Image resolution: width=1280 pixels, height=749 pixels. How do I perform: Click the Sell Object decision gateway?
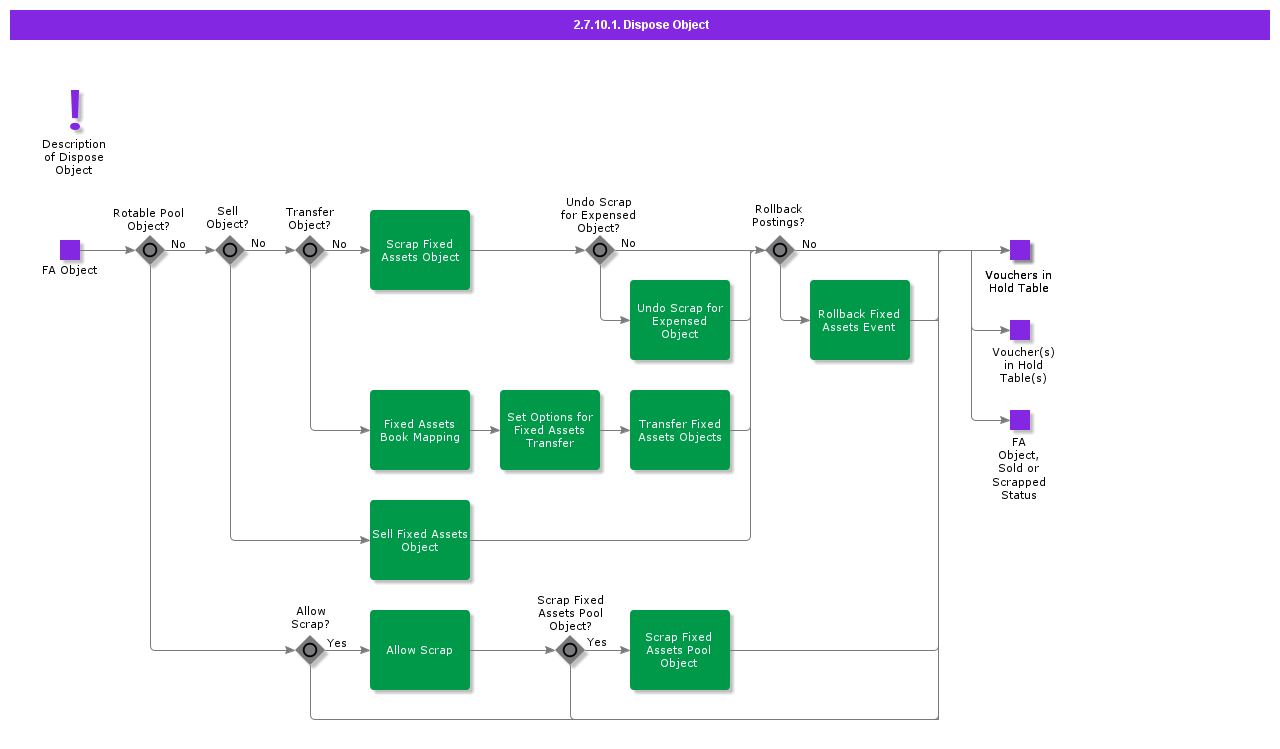tap(230, 250)
